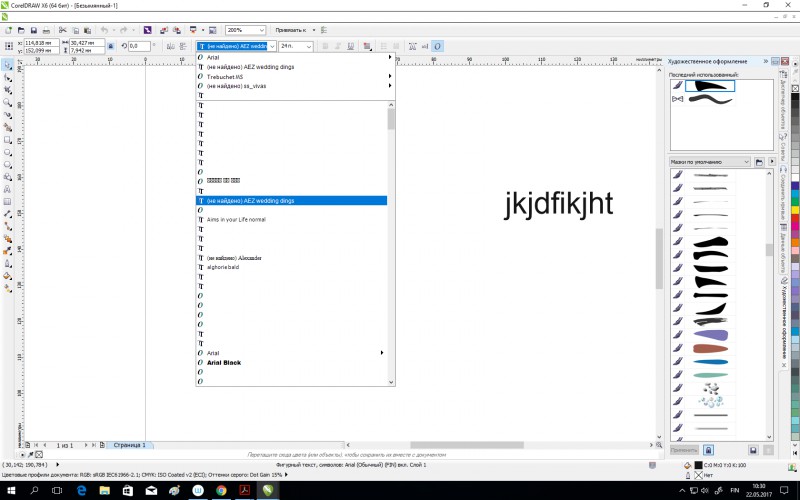Select the blue brush stroke preset
Image resolution: width=800 pixels, height=500 pixels.
pyautogui.click(x=711, y=362)
